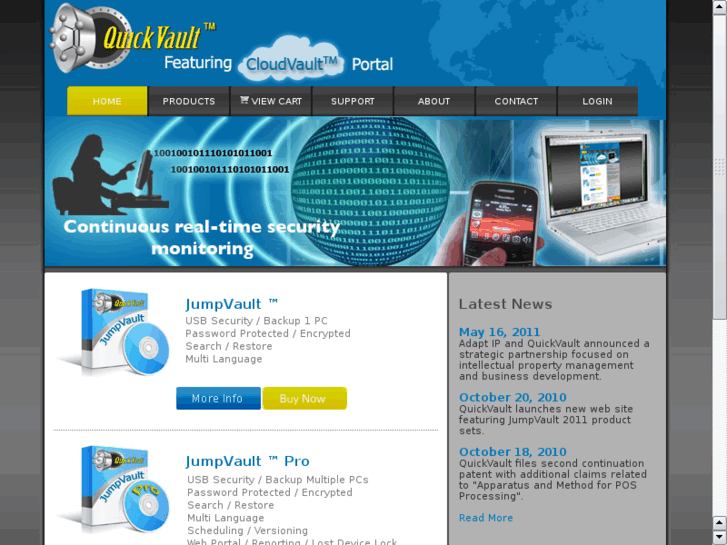
Task: Open the About menu item
Action: (x=434, y=101)
